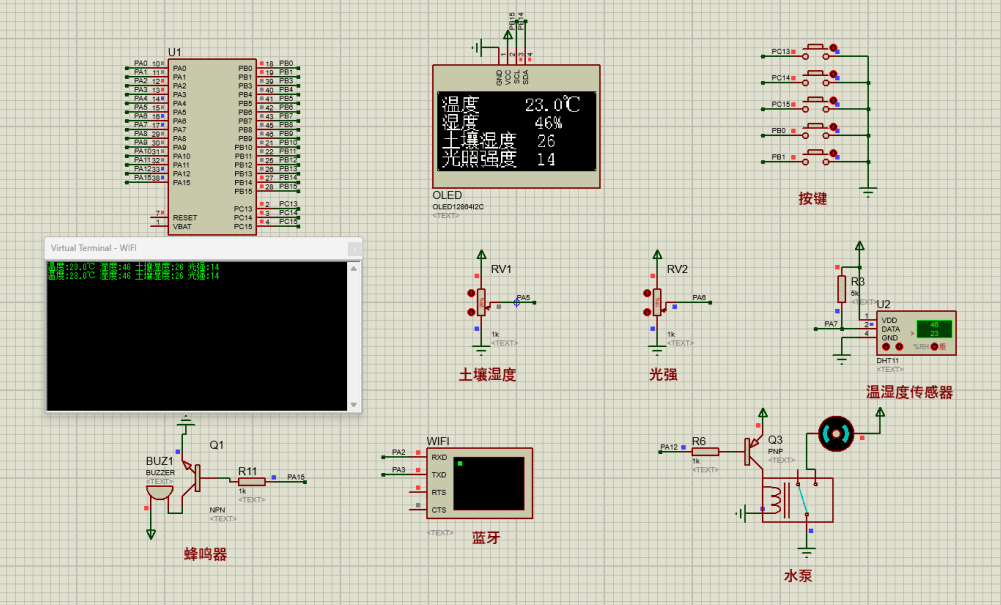Select the Q1 NPN transistor
This screenshot has width=1001, height=605.
pyautogui.click(x=194, y=478)
